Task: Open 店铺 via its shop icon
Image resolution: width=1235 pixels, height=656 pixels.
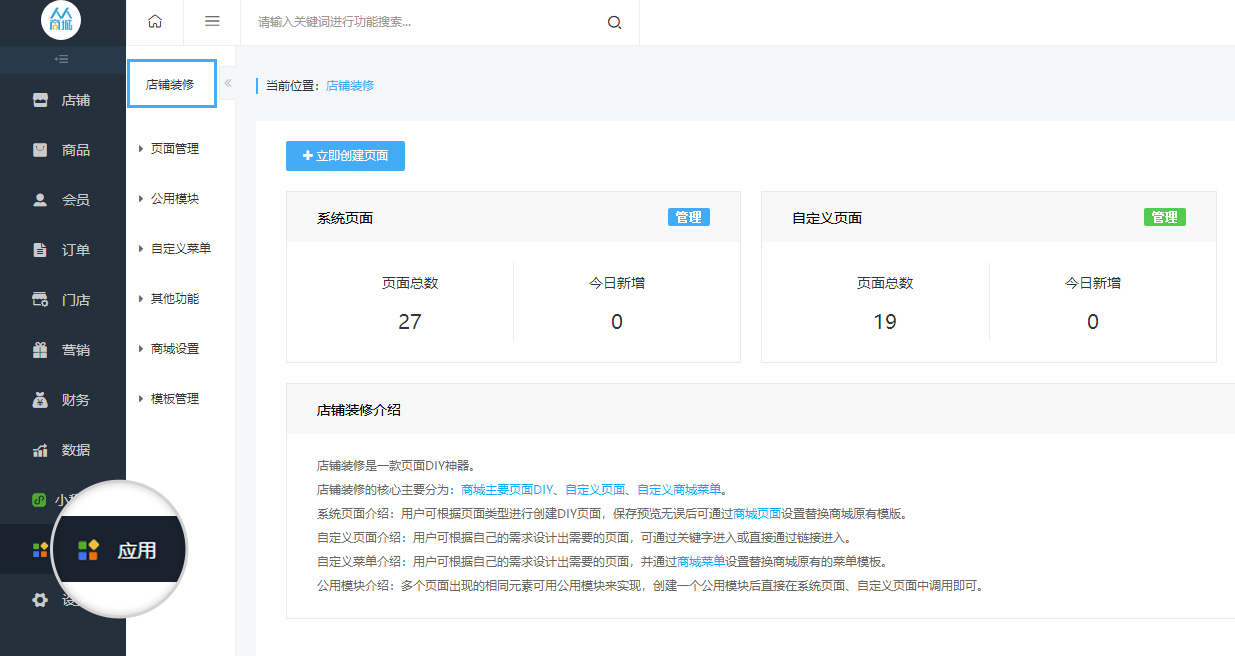Action: point(40,100)
